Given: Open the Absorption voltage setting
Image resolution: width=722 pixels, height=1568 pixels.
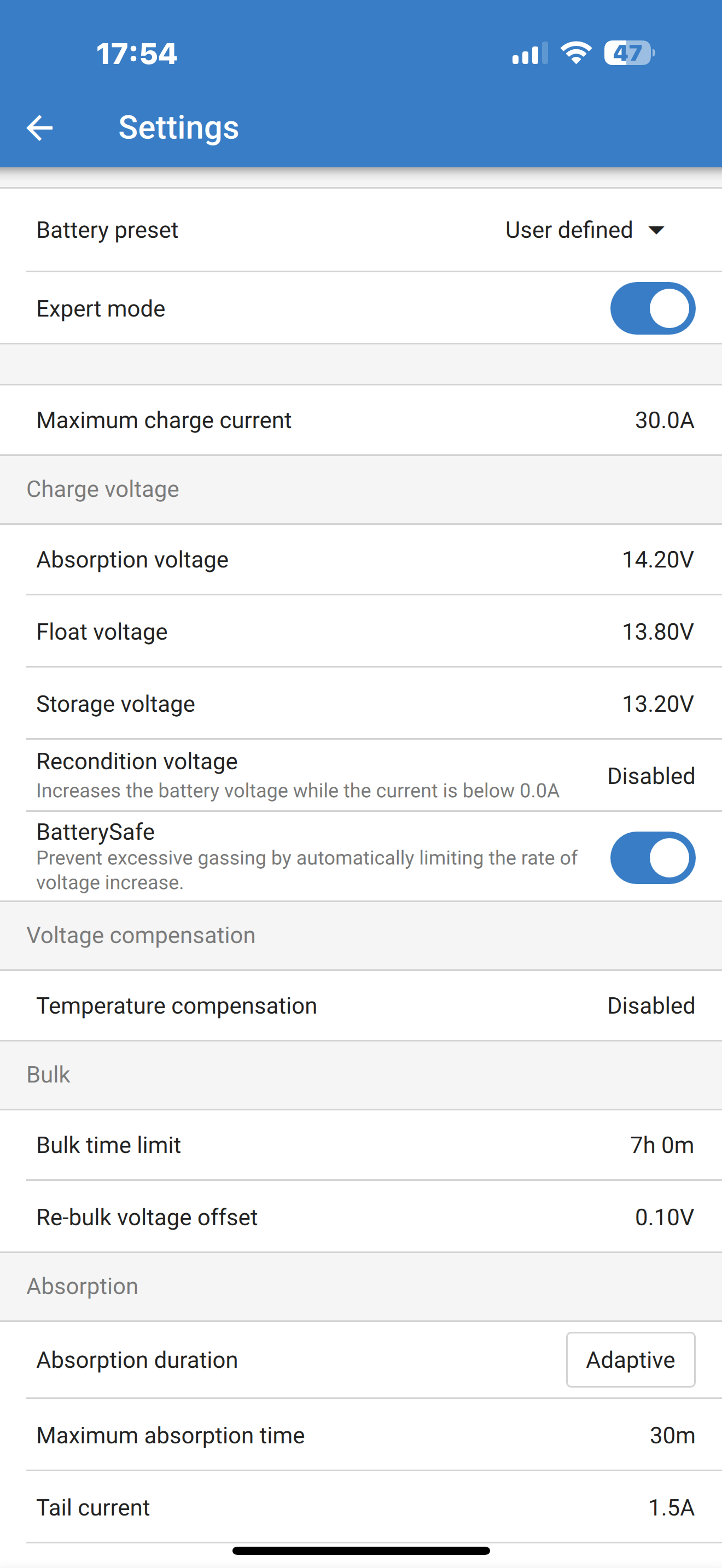Looking at the screenshot, I should [361, 559].
